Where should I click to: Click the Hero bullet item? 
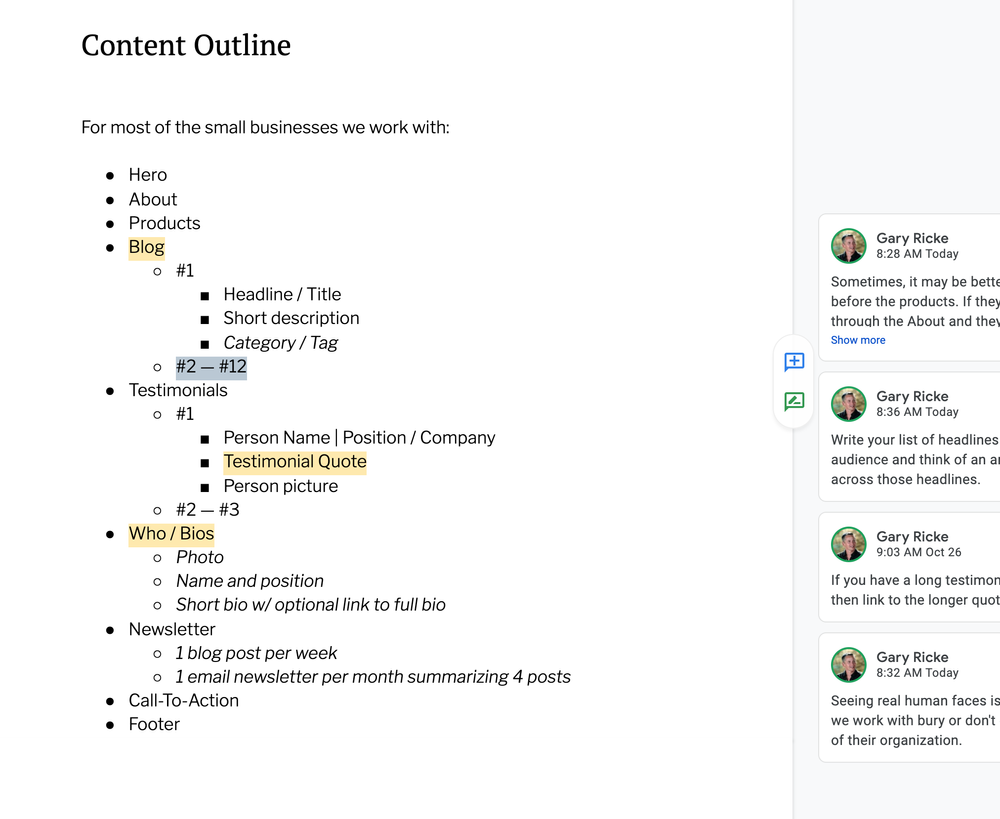coord(148,175)
